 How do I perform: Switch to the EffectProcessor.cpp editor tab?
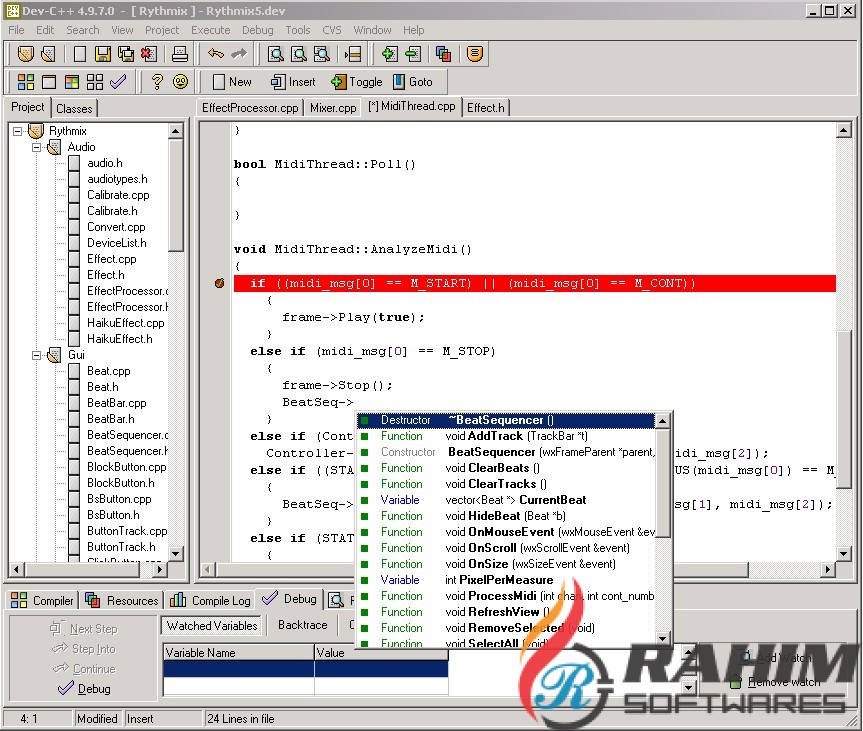(x=250, y=108)
